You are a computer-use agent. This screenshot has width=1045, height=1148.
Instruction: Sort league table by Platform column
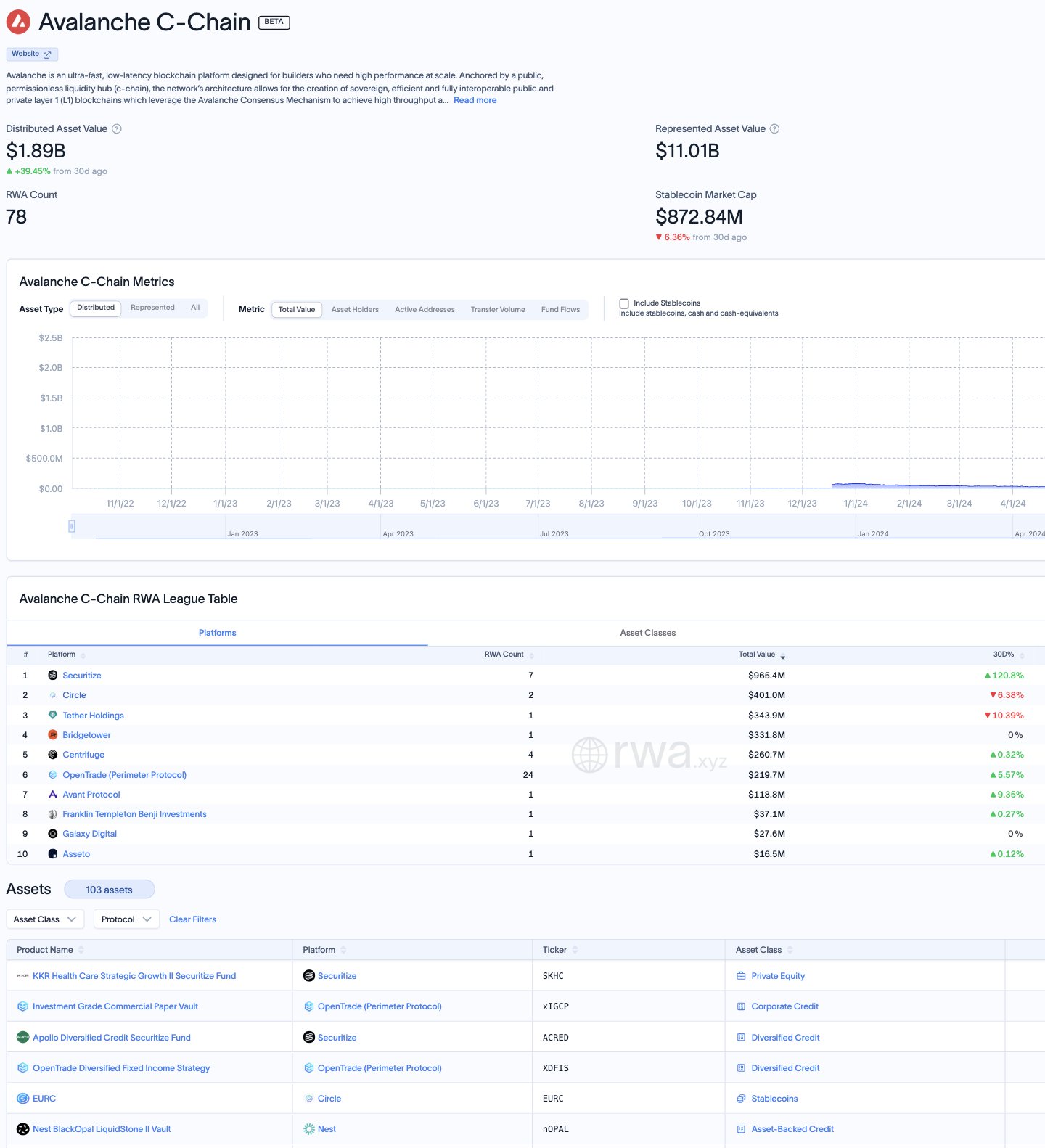coord(66,655)
